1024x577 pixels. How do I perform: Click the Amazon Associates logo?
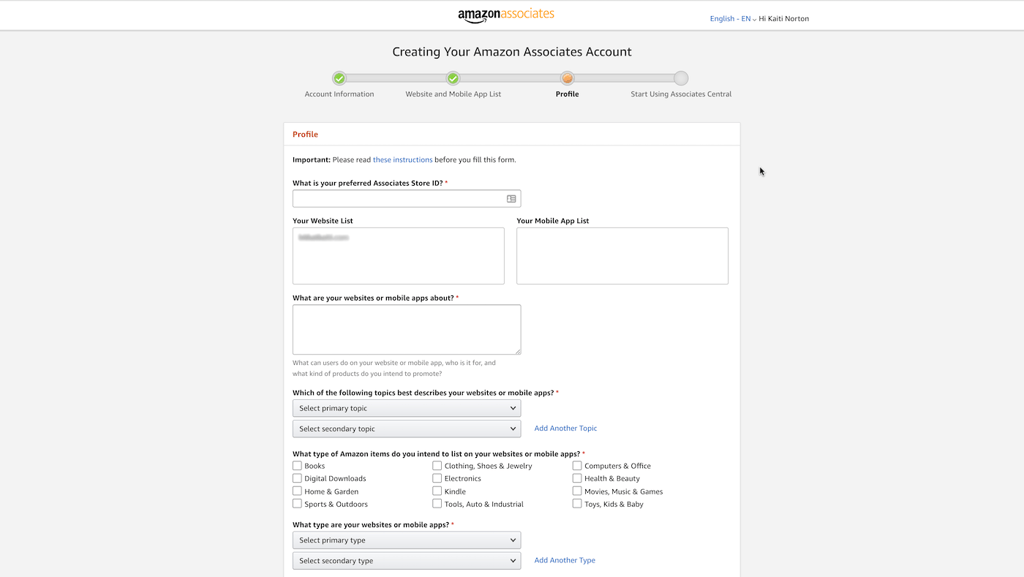point(506,15)
